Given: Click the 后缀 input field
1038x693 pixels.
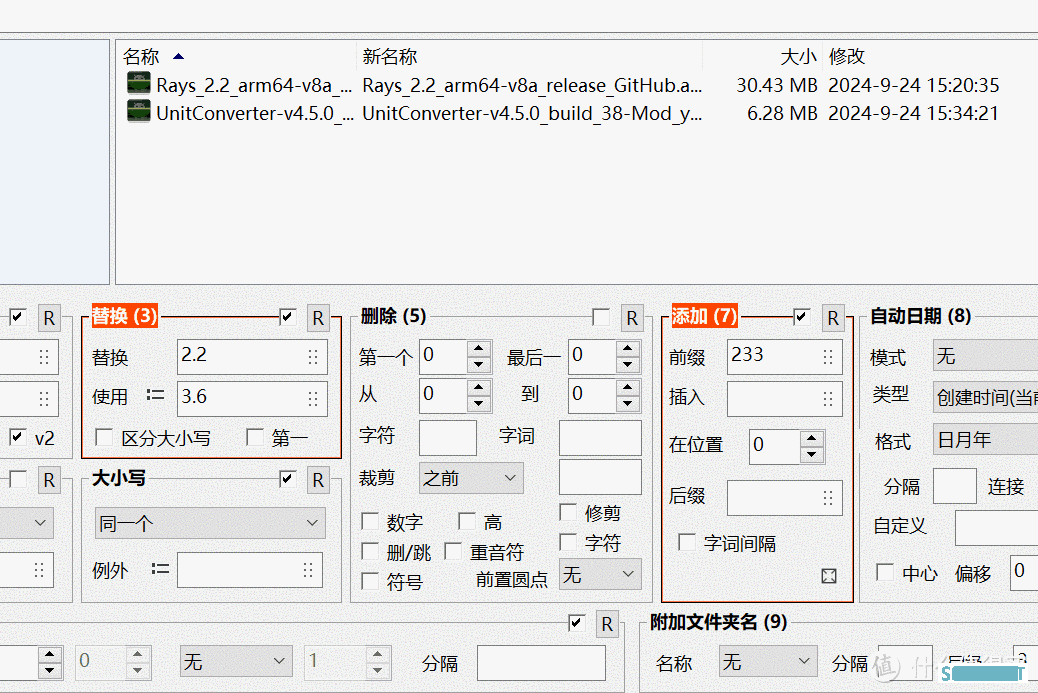Looking at the screenshot, I should [x=784, y=497].
